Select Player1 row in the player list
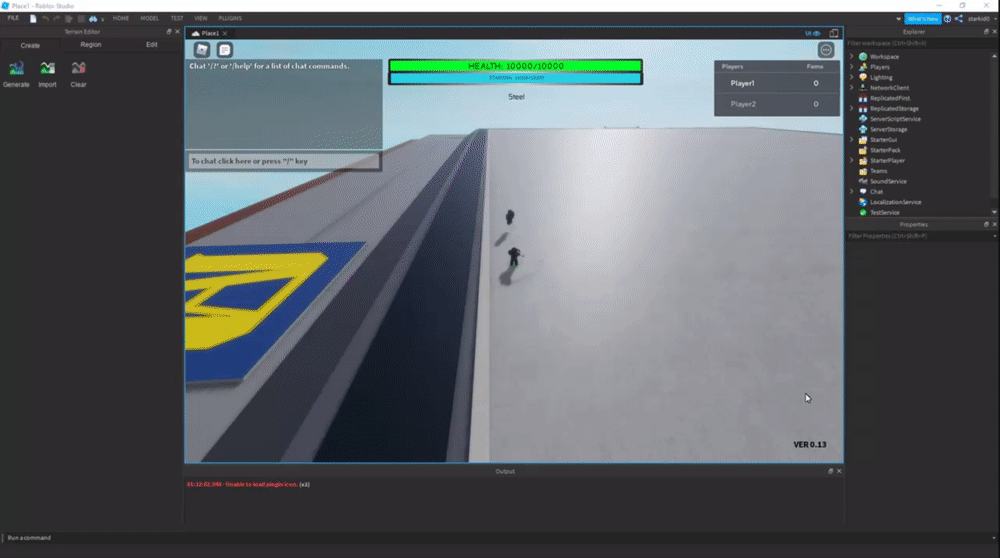The height and width of the screenshot is (558, 1000). [777, 83]
